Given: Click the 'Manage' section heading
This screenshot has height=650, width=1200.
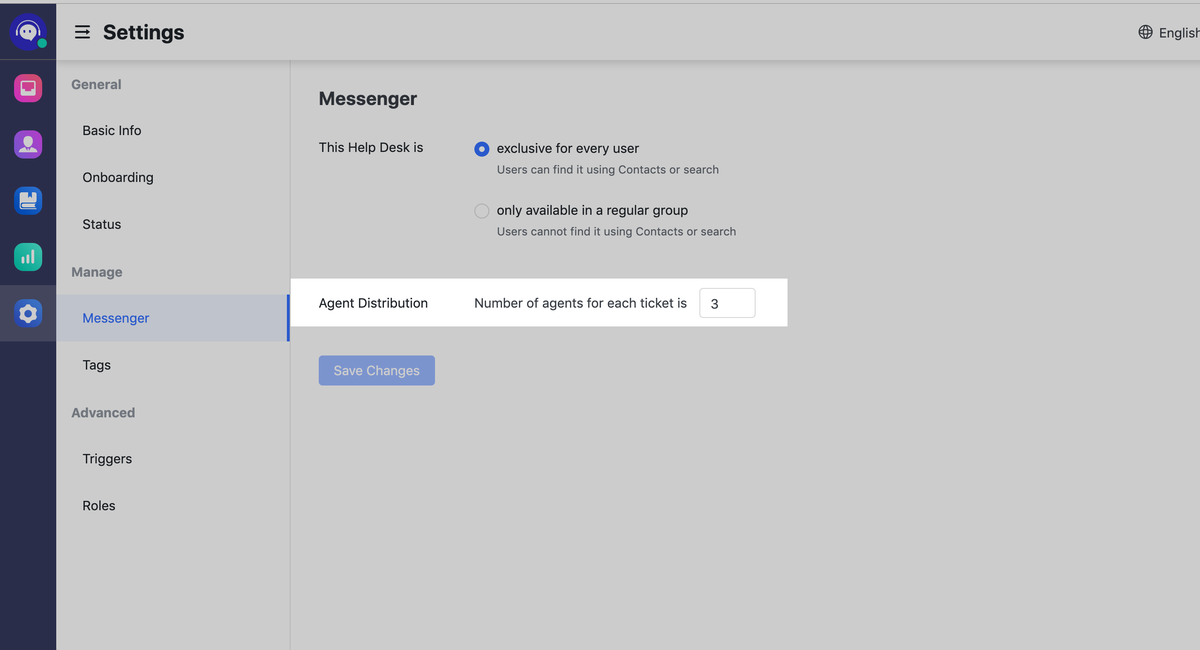Looking at the screenshot, I should [97, 272].
